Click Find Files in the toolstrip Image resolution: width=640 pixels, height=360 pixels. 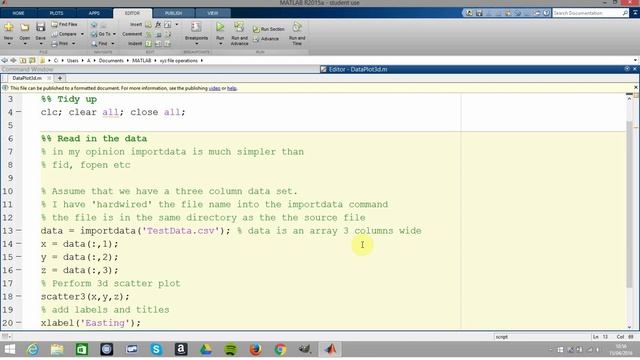click(x=64, y=24)
